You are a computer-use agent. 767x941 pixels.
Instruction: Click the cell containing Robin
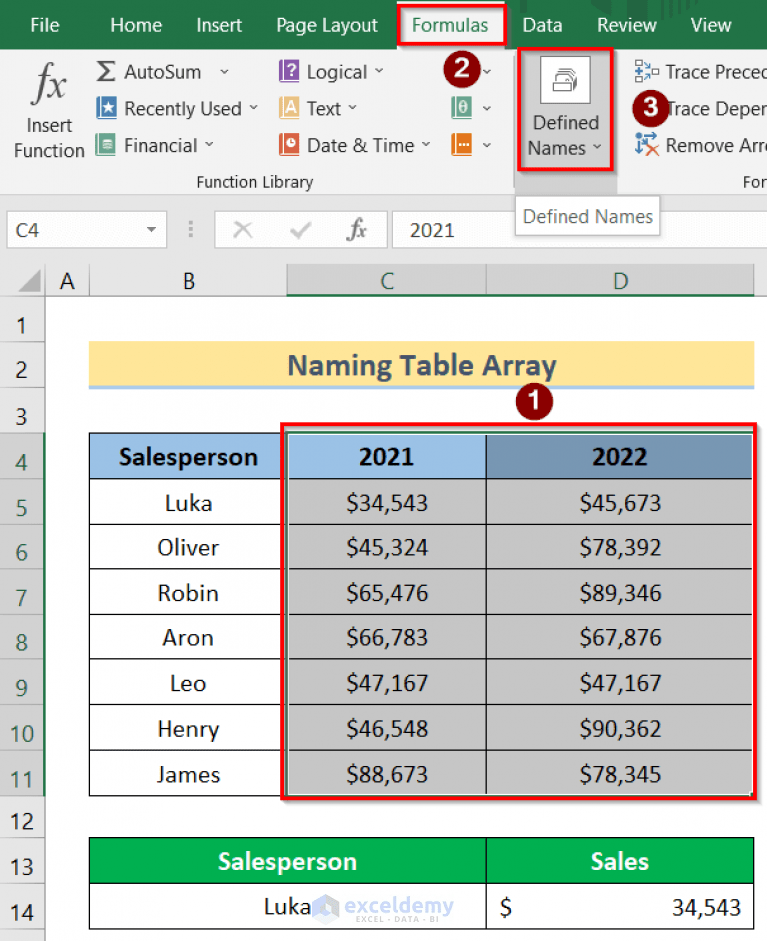point(188,592)
